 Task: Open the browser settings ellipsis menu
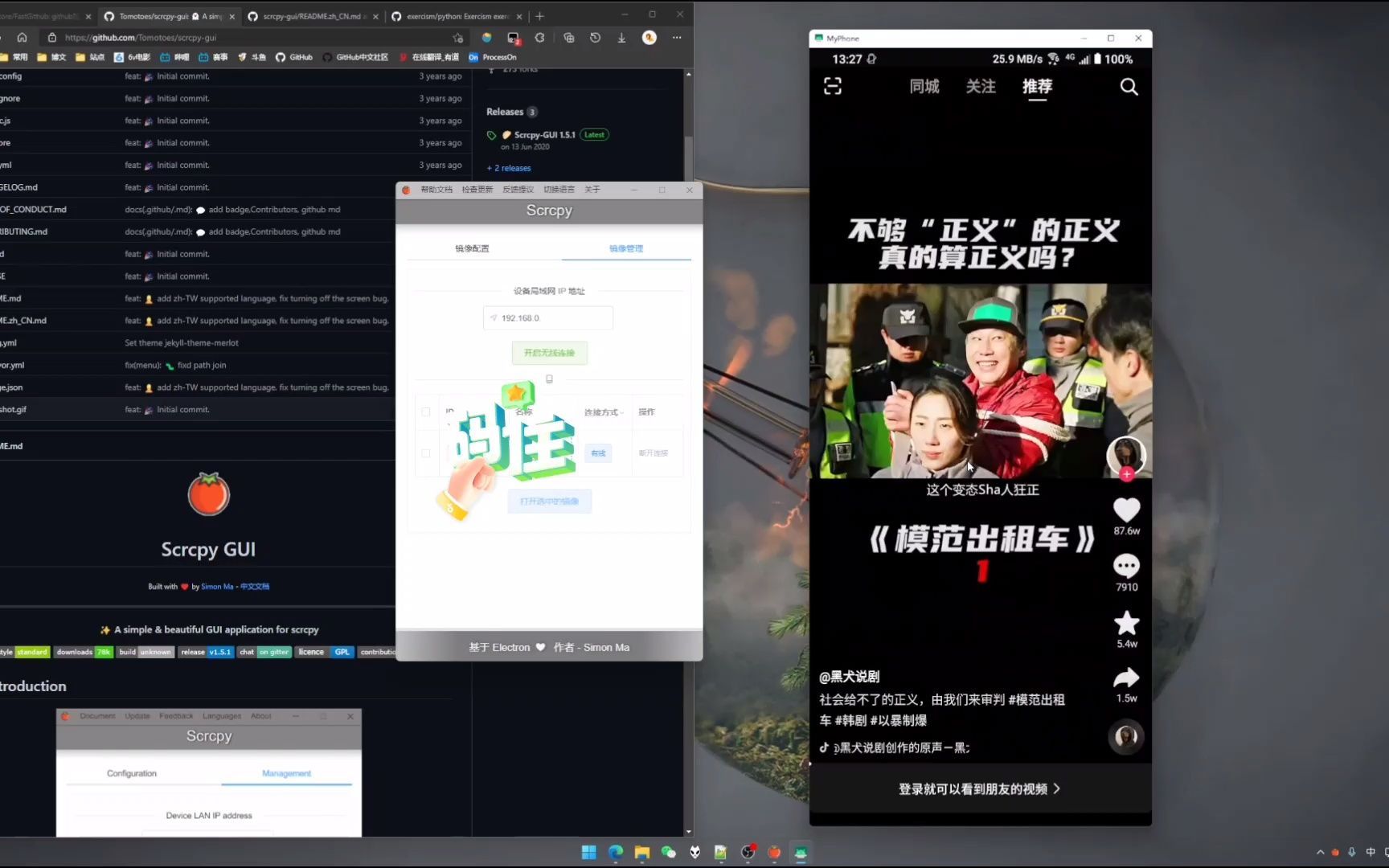pyautogui.click(x=677, y=37)
